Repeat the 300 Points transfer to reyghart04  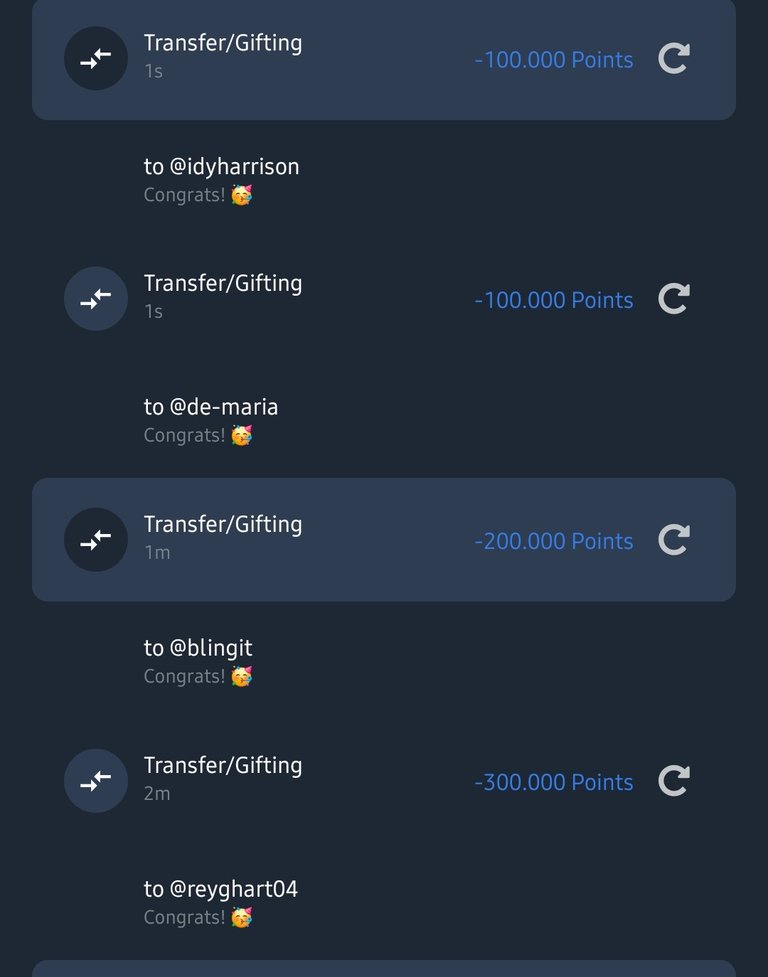[674, 781]
